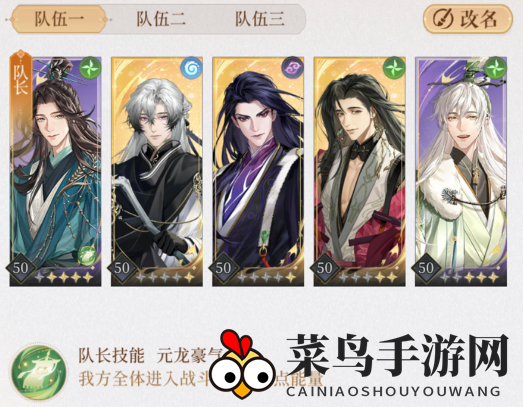Click the purple cloud element icon
The image size is (523, 407).
293,68
